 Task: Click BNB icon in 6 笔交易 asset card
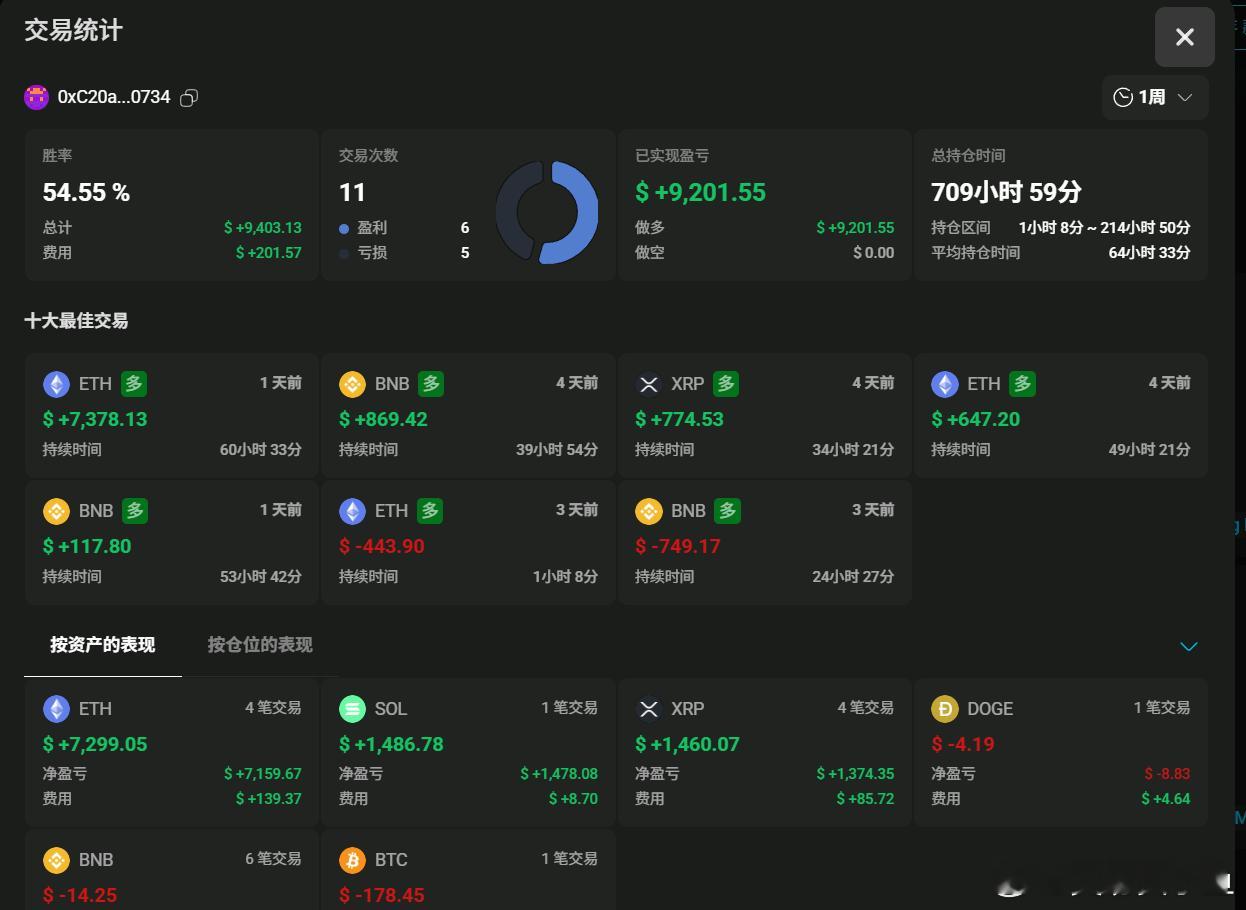pos(56,860)
